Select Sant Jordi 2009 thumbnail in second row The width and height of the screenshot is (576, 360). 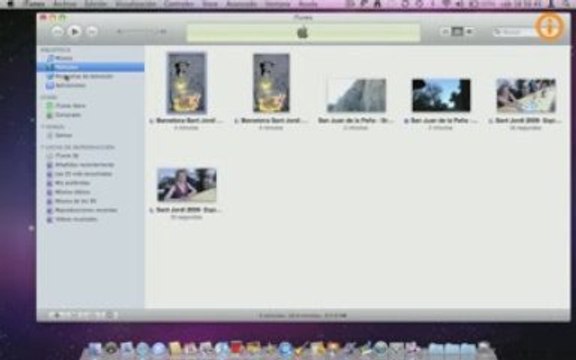(187, 185)
